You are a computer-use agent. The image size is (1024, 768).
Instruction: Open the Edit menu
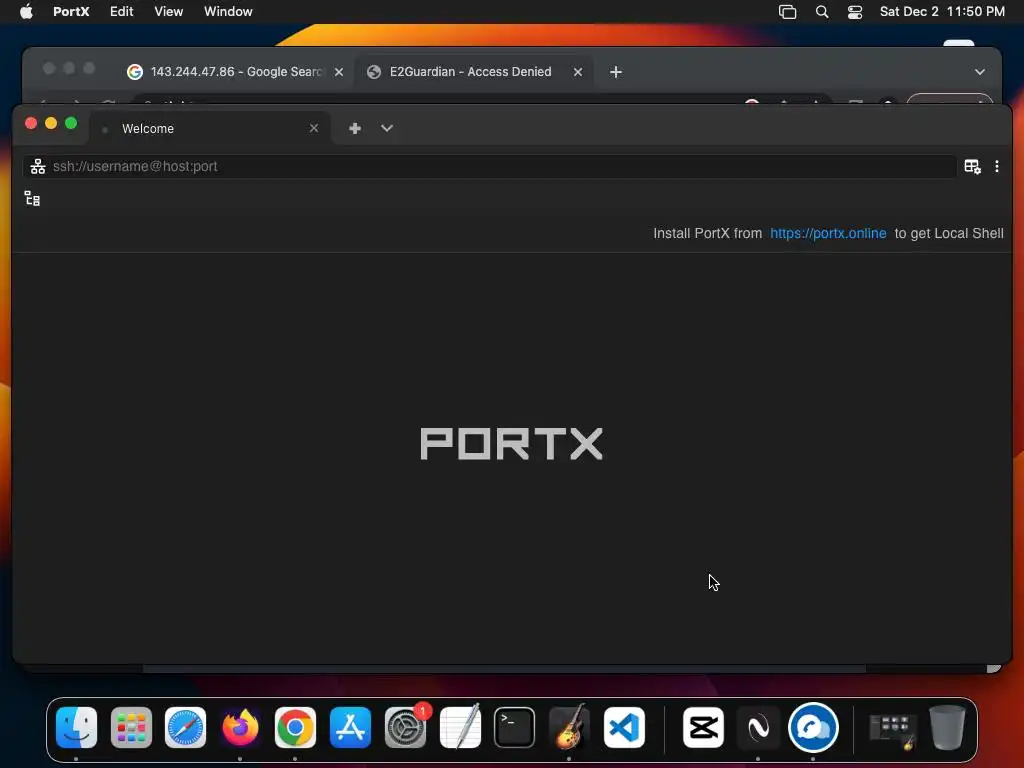tap(121, 12)
